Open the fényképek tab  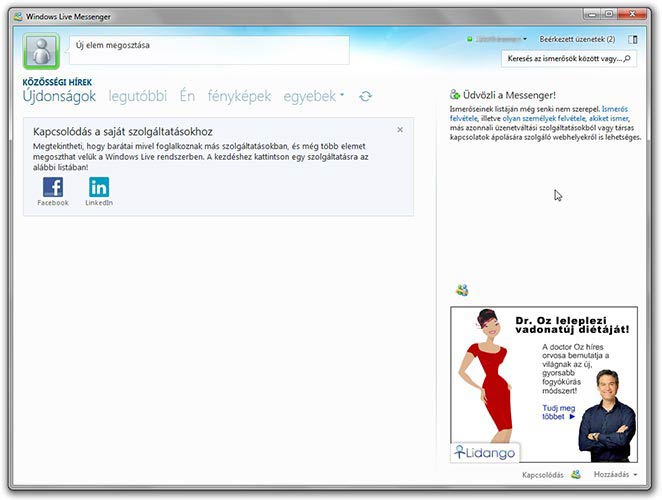click(x=239, y=96)
